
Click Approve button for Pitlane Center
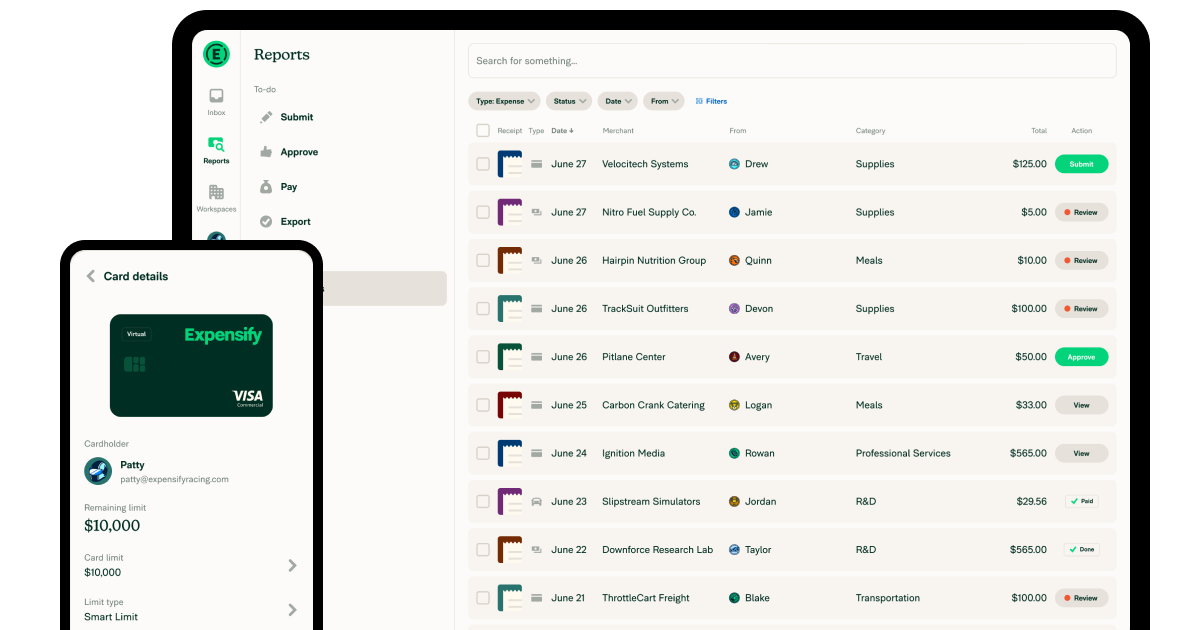pyautogui.click(x=1082, y=357)
